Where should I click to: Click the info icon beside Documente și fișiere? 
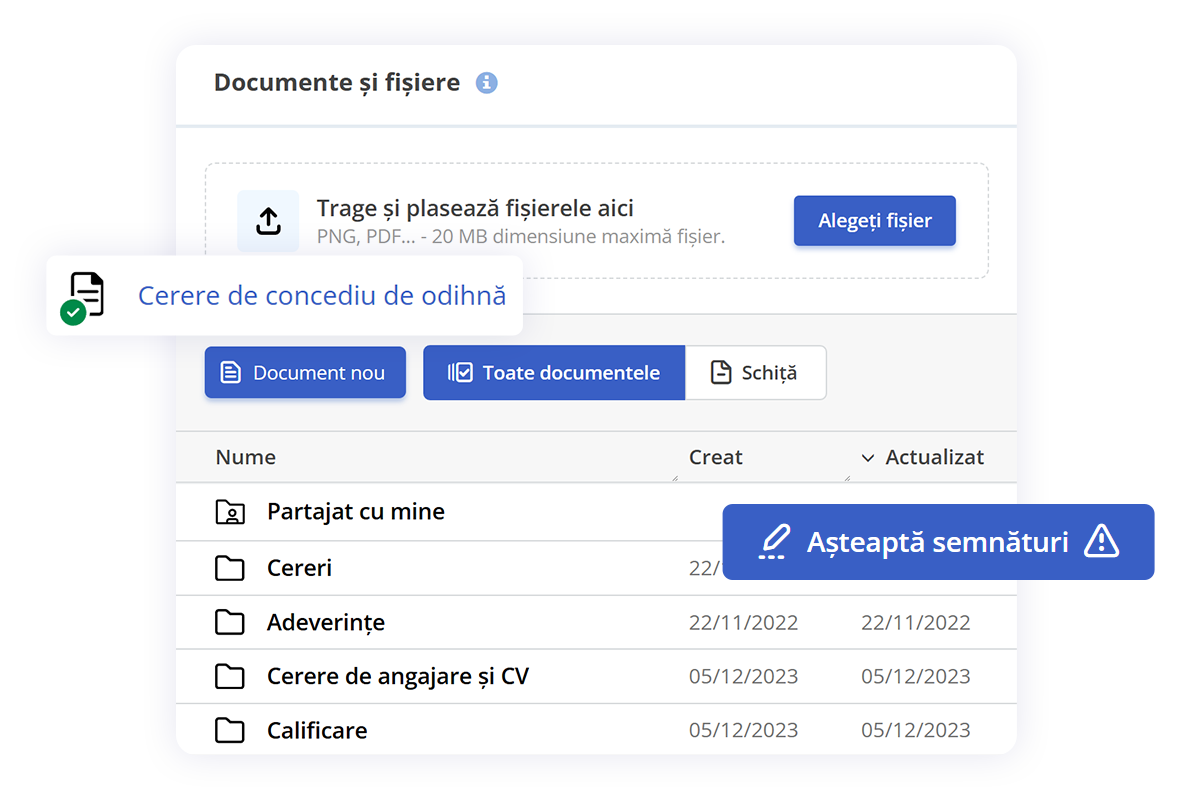coord(487,83)
